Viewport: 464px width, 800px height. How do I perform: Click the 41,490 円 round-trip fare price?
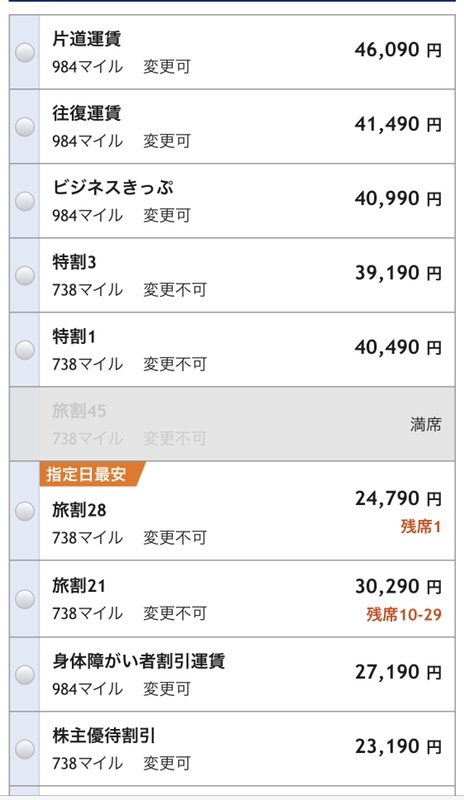[x=398, y=124]
